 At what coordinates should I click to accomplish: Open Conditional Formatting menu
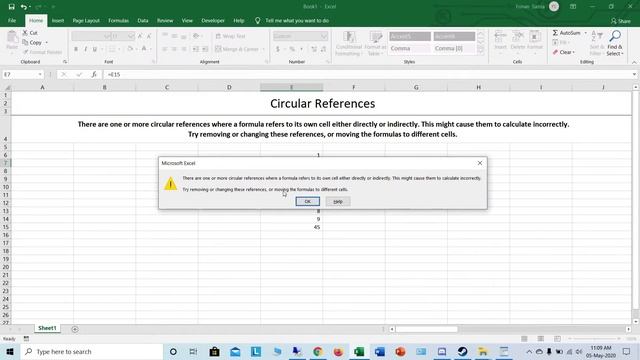click(348, 43)
